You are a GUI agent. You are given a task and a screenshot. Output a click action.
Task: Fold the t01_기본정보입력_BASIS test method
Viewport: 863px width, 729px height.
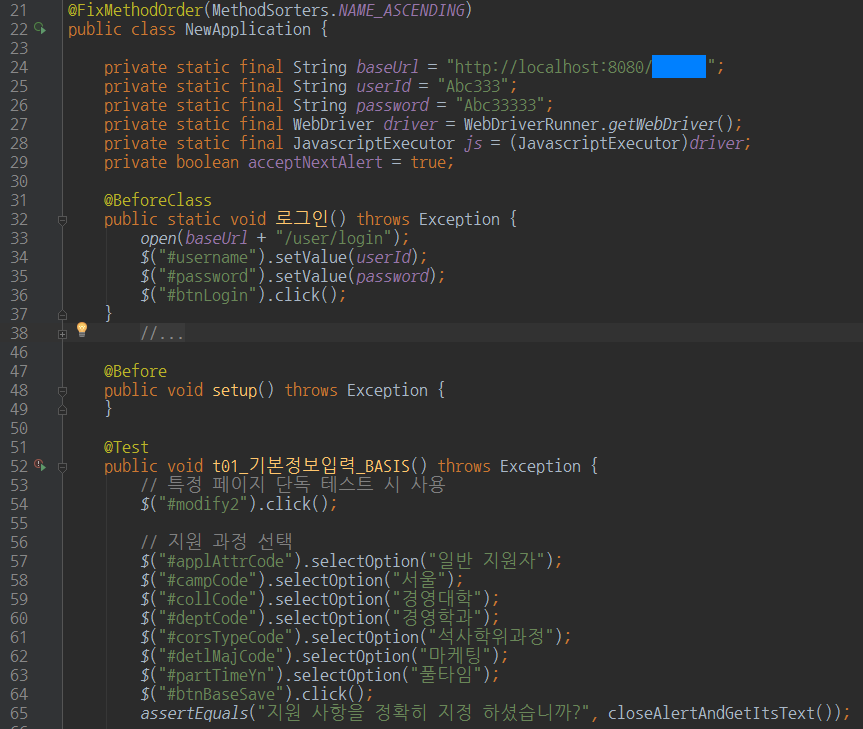(x=62, y=466)
